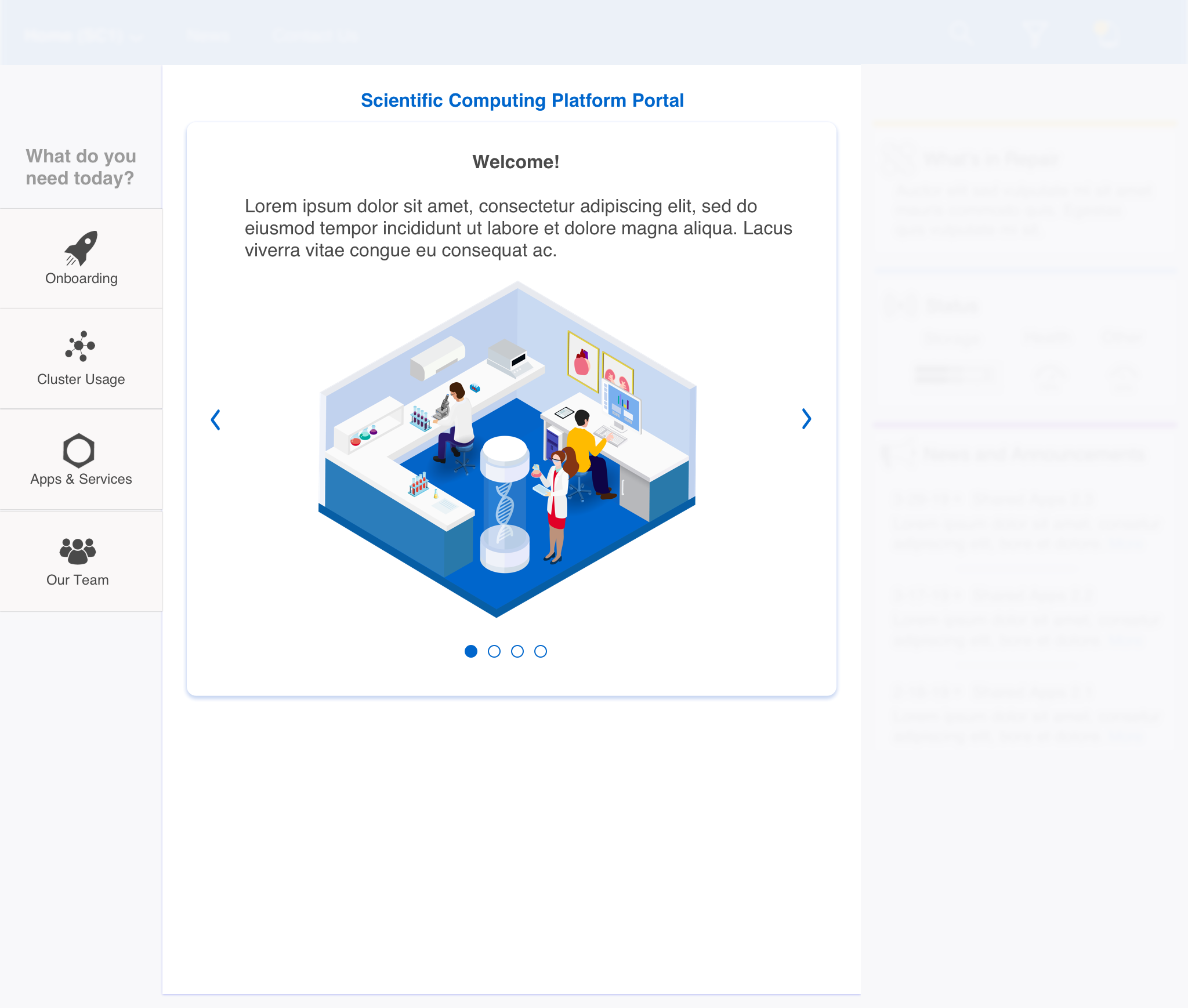Click the "What do you need today?" heading
Screen dimensions: 1188x1008
coord(81,167)
